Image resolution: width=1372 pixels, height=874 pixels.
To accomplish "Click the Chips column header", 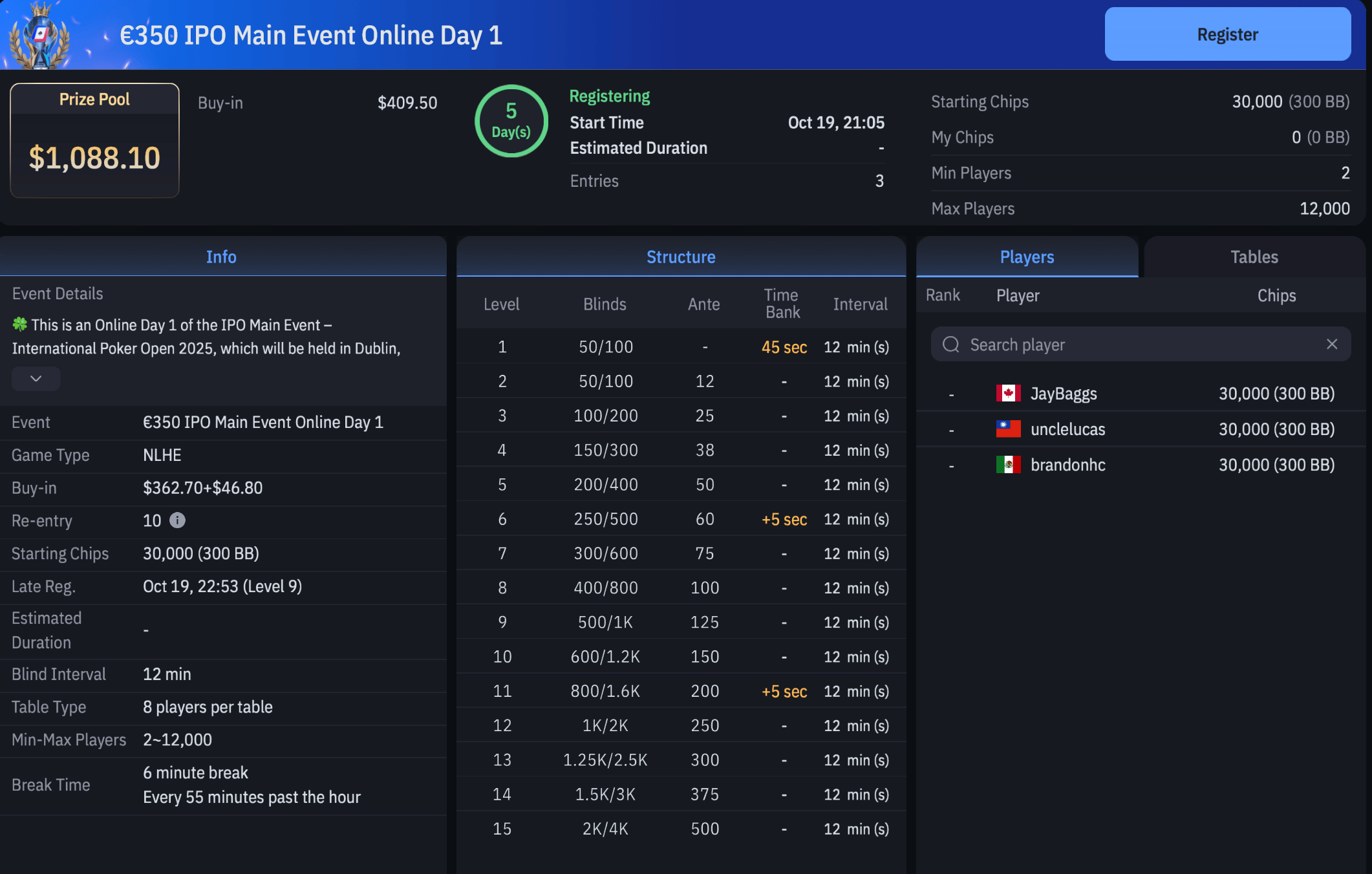I will (1276, 295).
